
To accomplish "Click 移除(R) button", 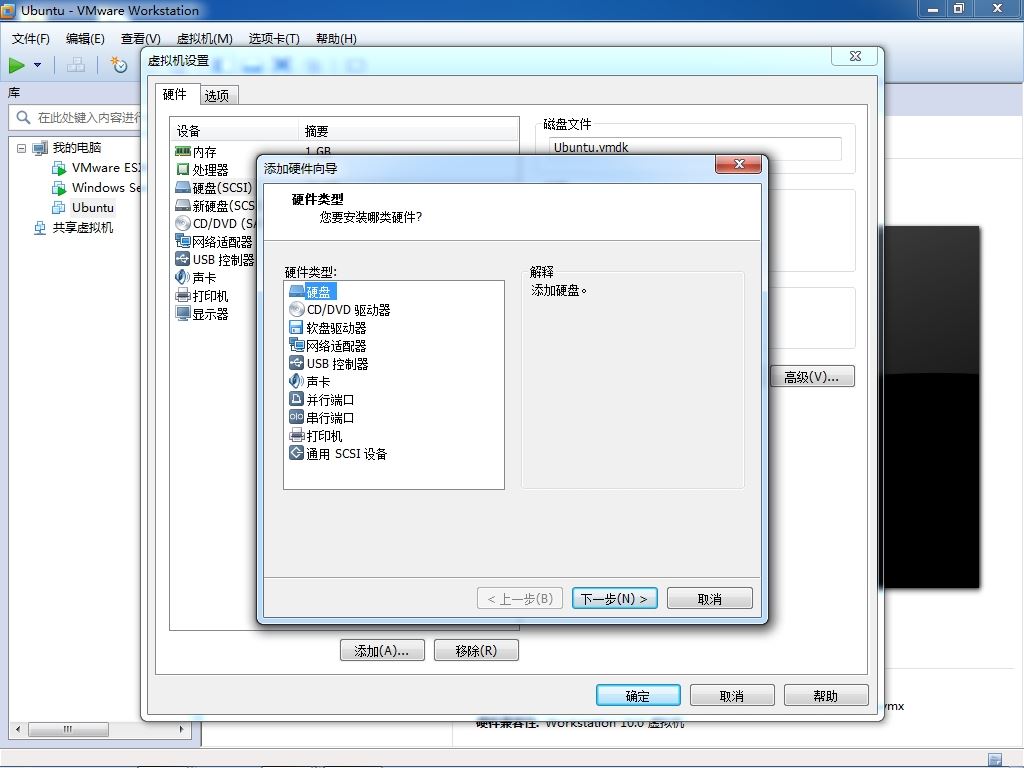I will click(476, 650).
